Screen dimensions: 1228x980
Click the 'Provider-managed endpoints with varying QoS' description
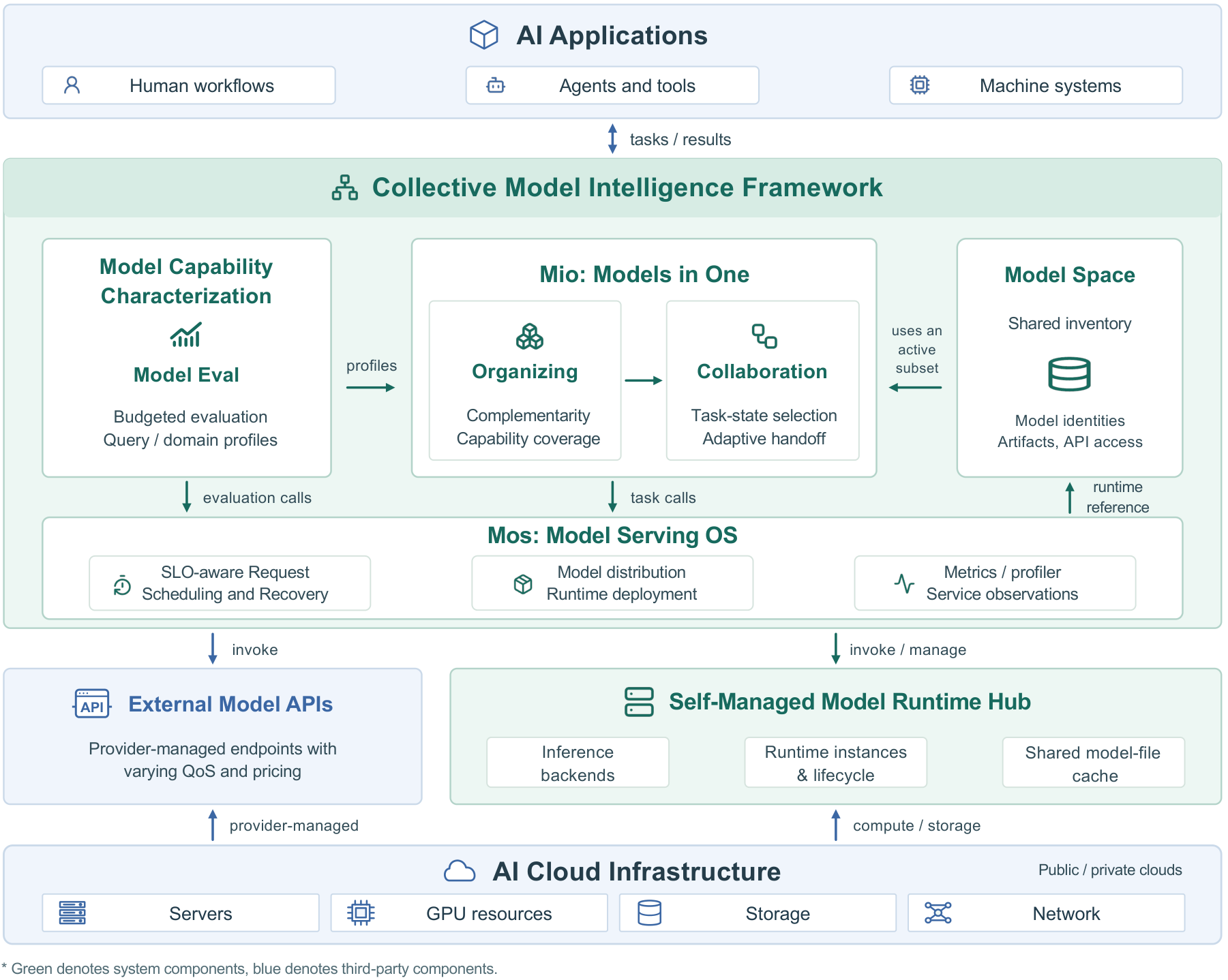[213, 760]
